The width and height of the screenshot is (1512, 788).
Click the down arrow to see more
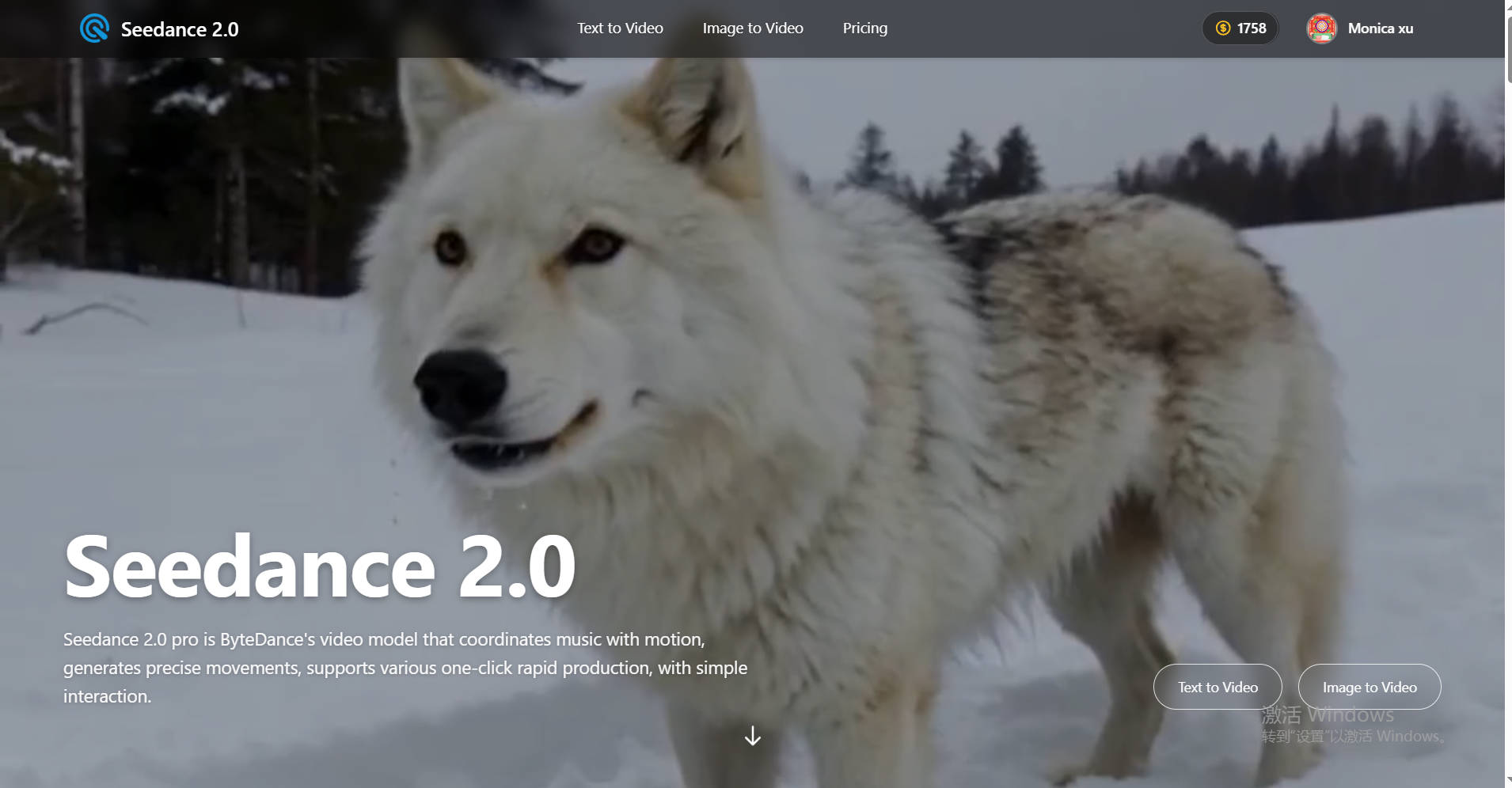[x=753, y=736]
